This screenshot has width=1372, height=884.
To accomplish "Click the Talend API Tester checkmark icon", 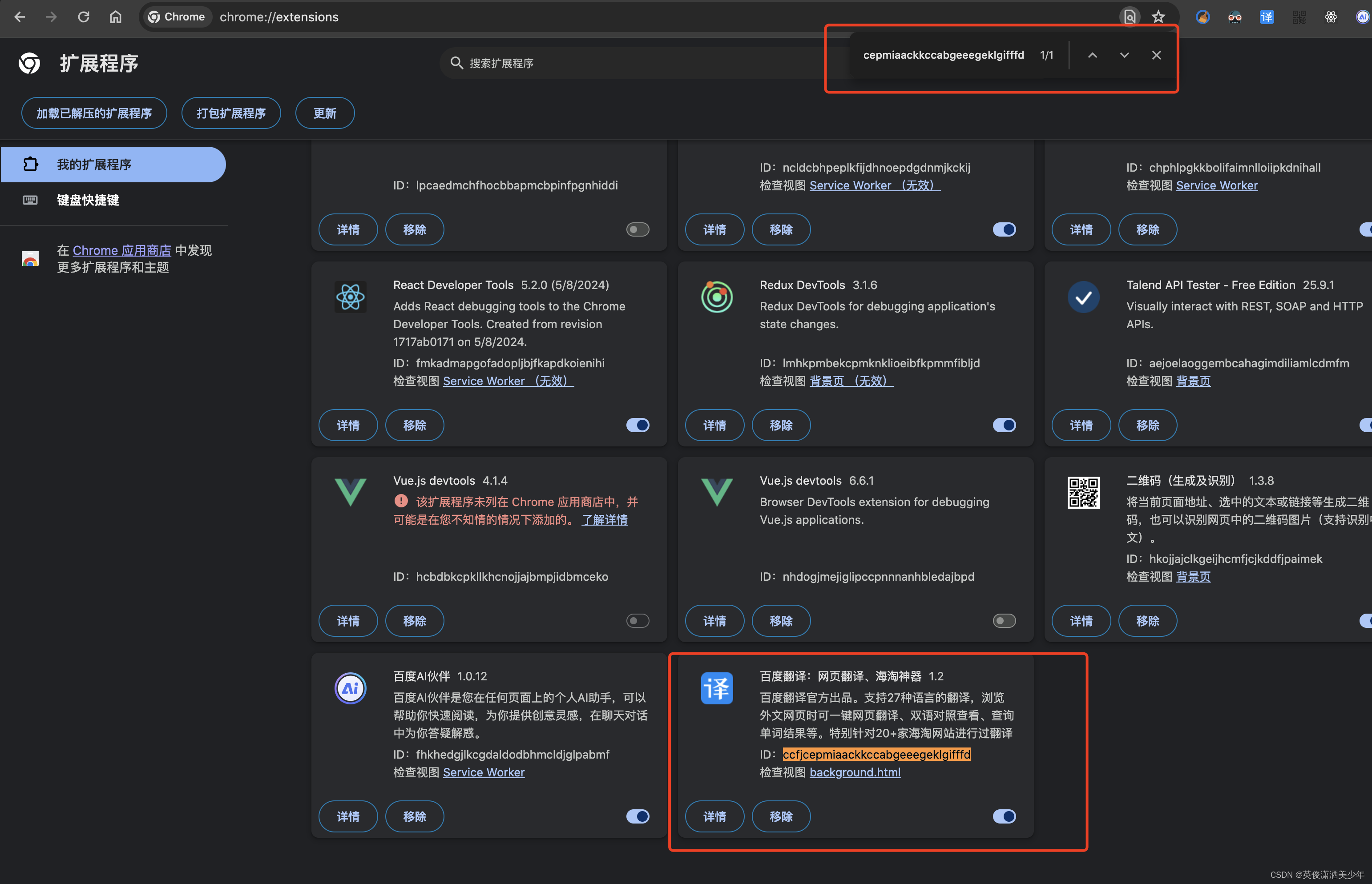I will (1083, 297).
